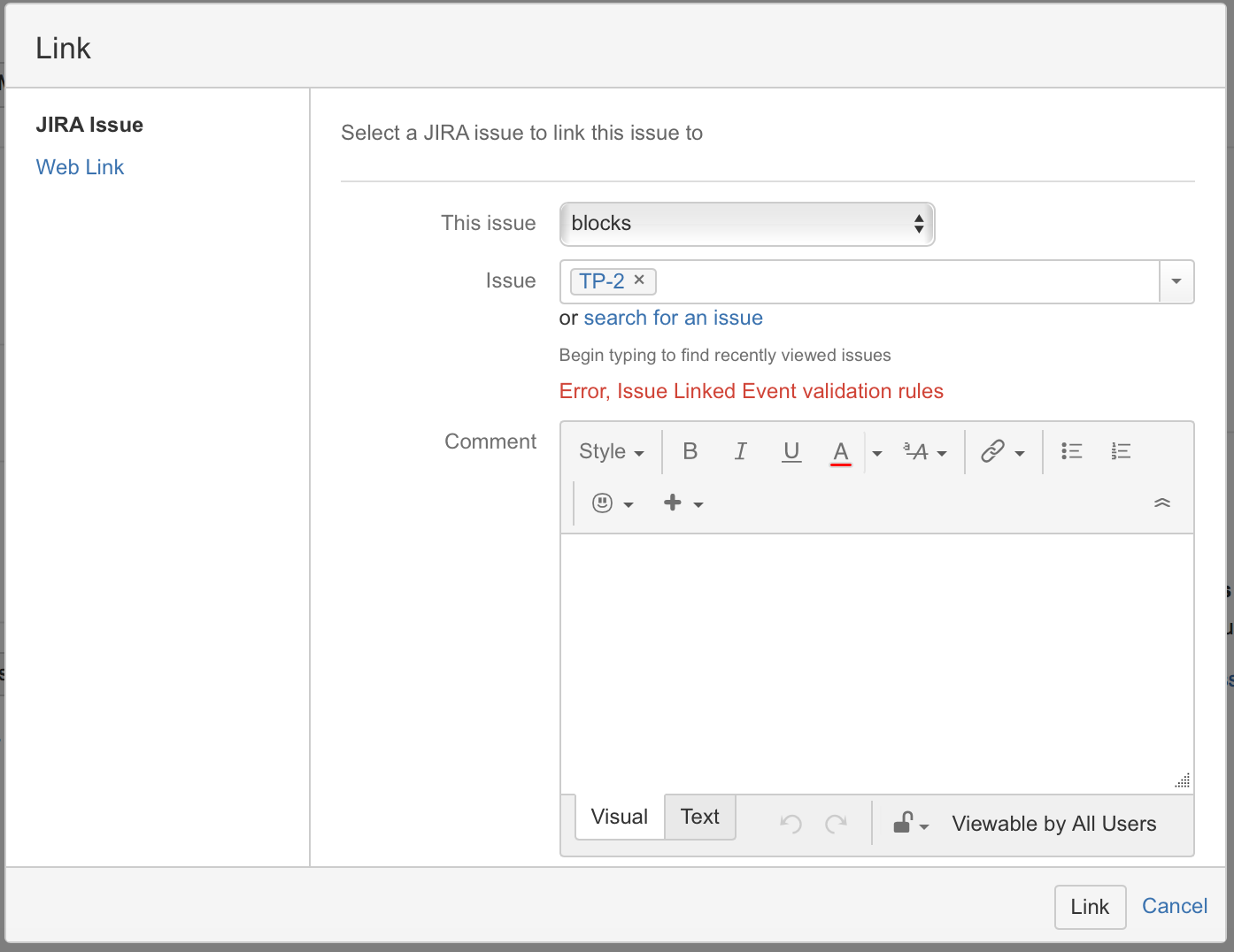Remove the TP-2 issue tag
The height and width of the screenshot is (952, 1234).
click(x=639, y=280)
